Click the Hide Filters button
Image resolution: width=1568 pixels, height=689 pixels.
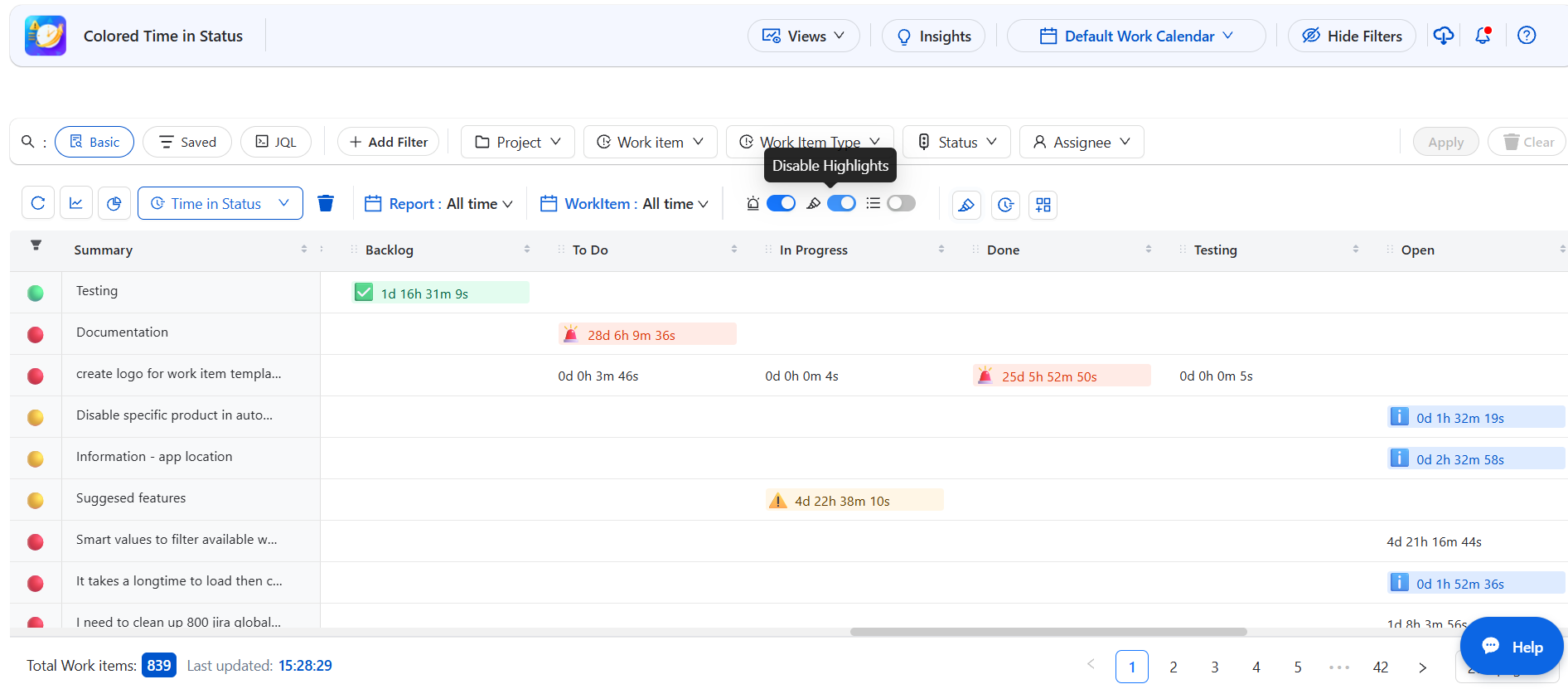[x=1353, y=36]
